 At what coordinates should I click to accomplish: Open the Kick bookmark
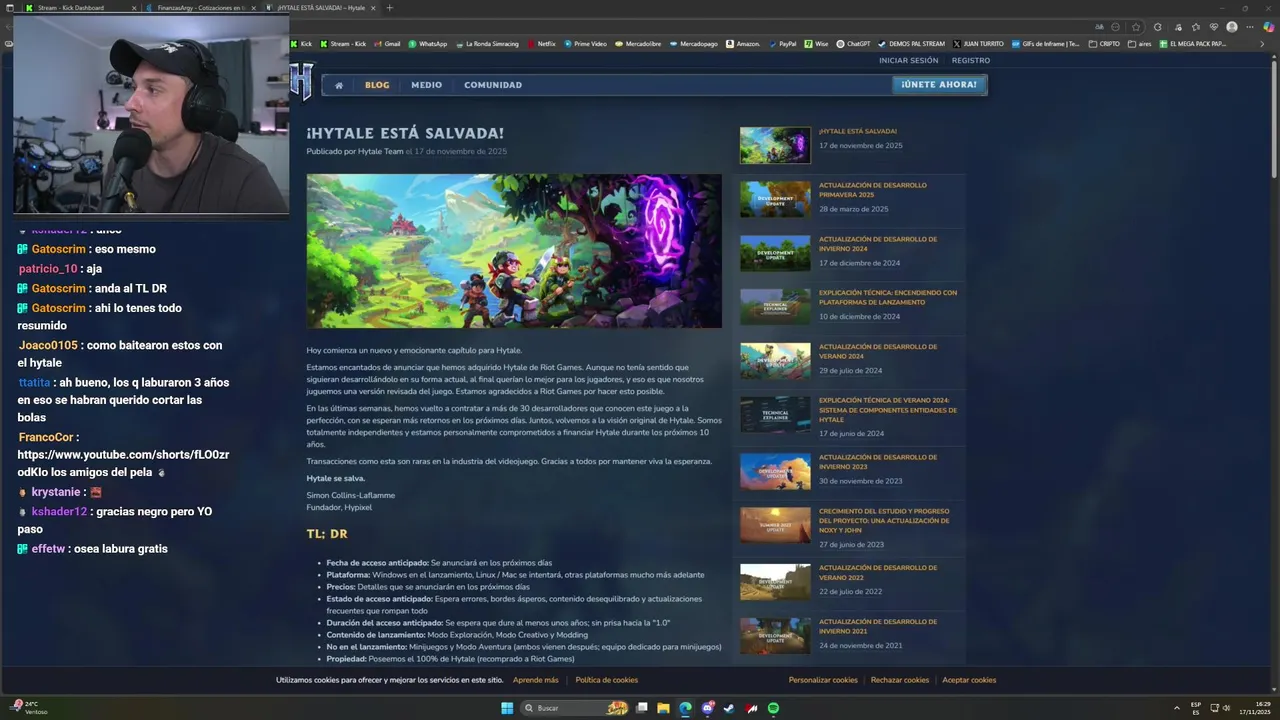point(301,44)
